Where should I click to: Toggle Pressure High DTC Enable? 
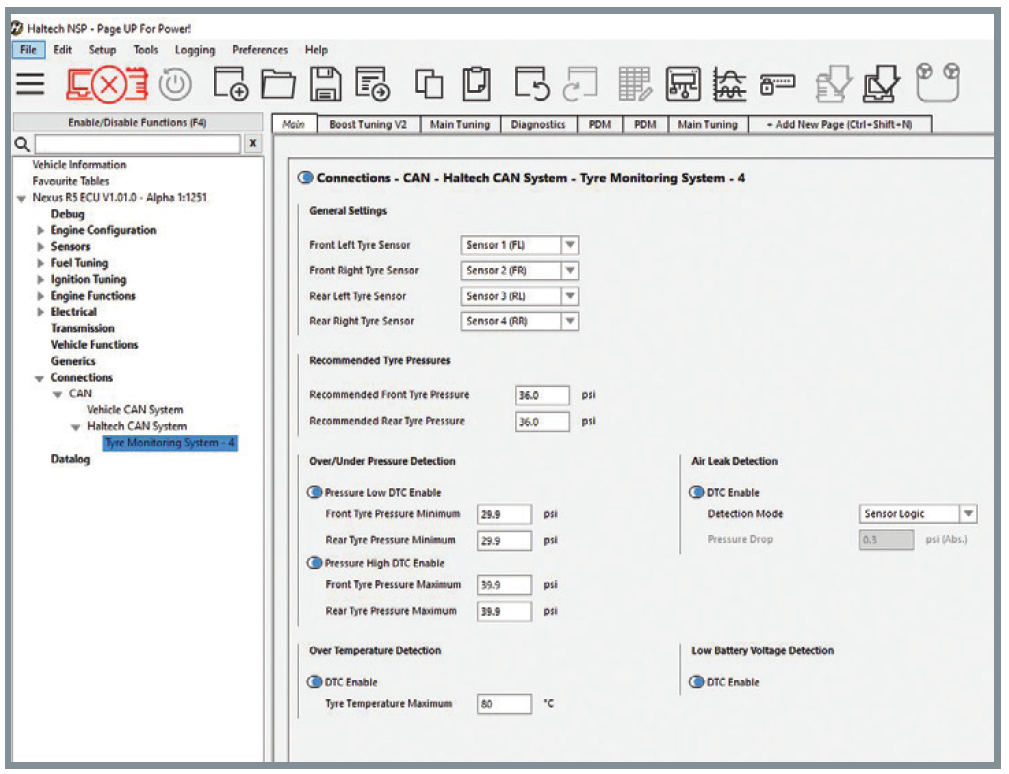pos(314,563)
